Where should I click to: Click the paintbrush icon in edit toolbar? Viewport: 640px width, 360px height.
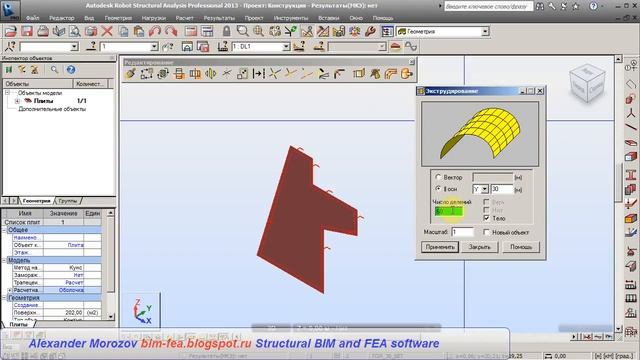click(x=131, y=74)
